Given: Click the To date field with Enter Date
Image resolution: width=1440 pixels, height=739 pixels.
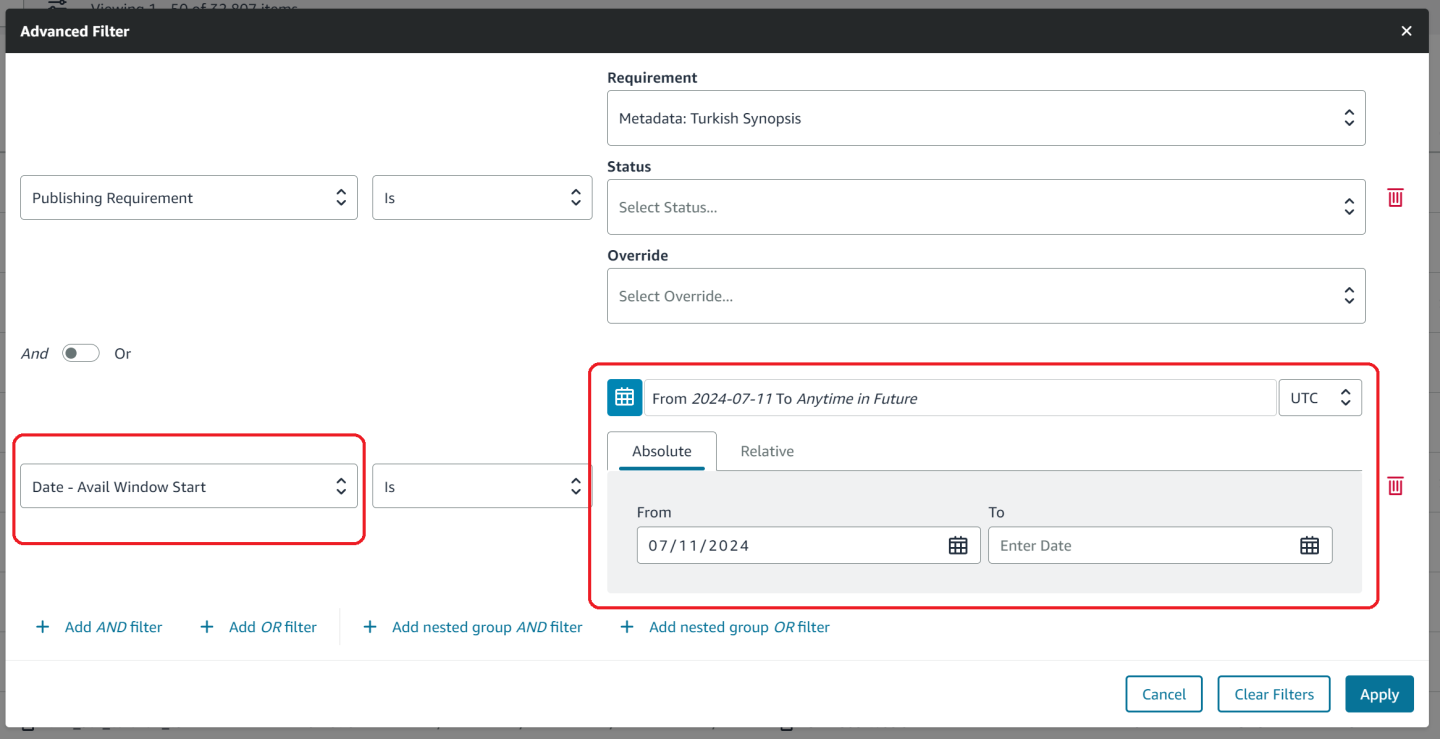Looking at the screenshot, I should point(1160,545).
